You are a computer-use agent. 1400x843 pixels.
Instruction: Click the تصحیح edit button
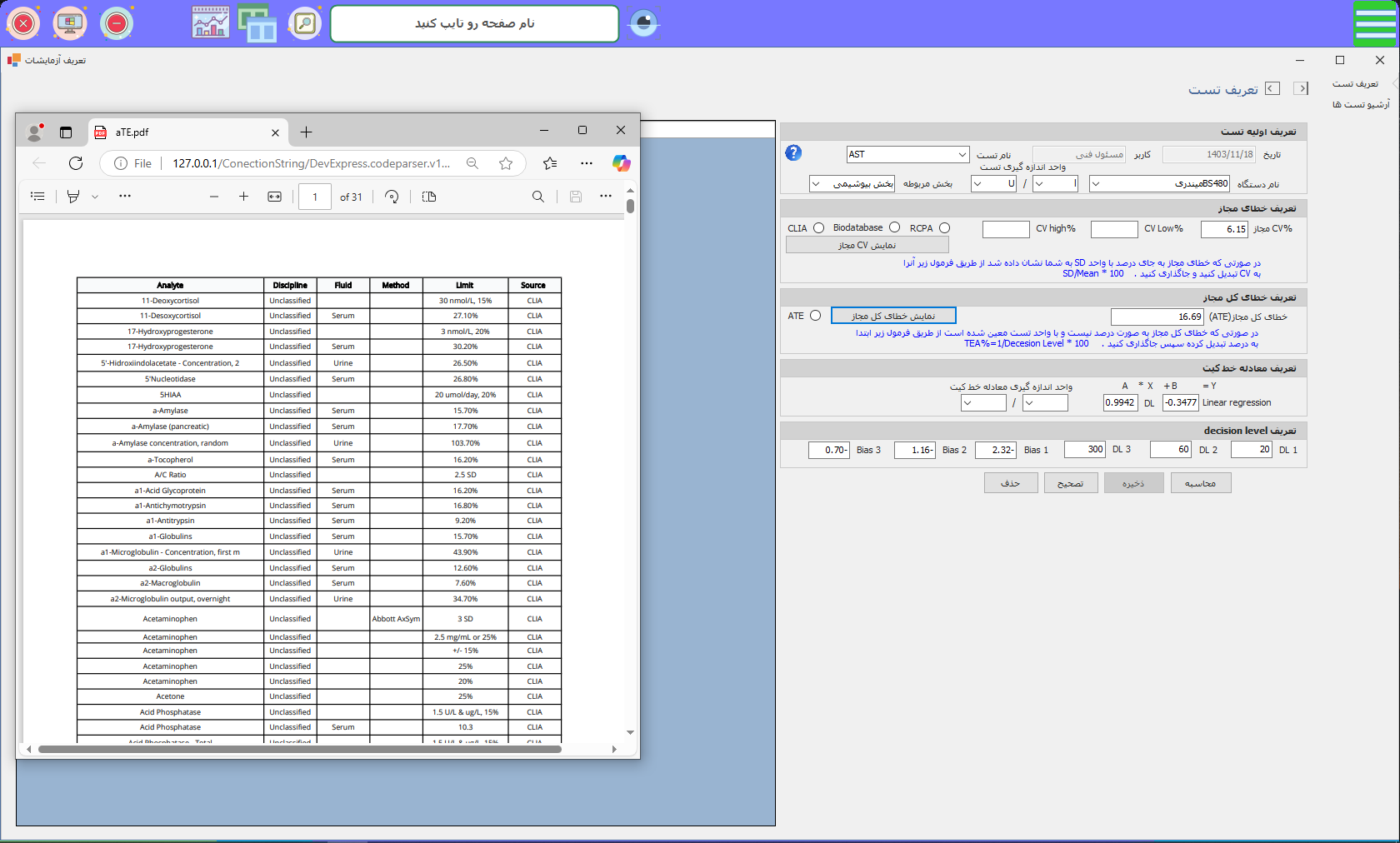(x=1071, y=483)
